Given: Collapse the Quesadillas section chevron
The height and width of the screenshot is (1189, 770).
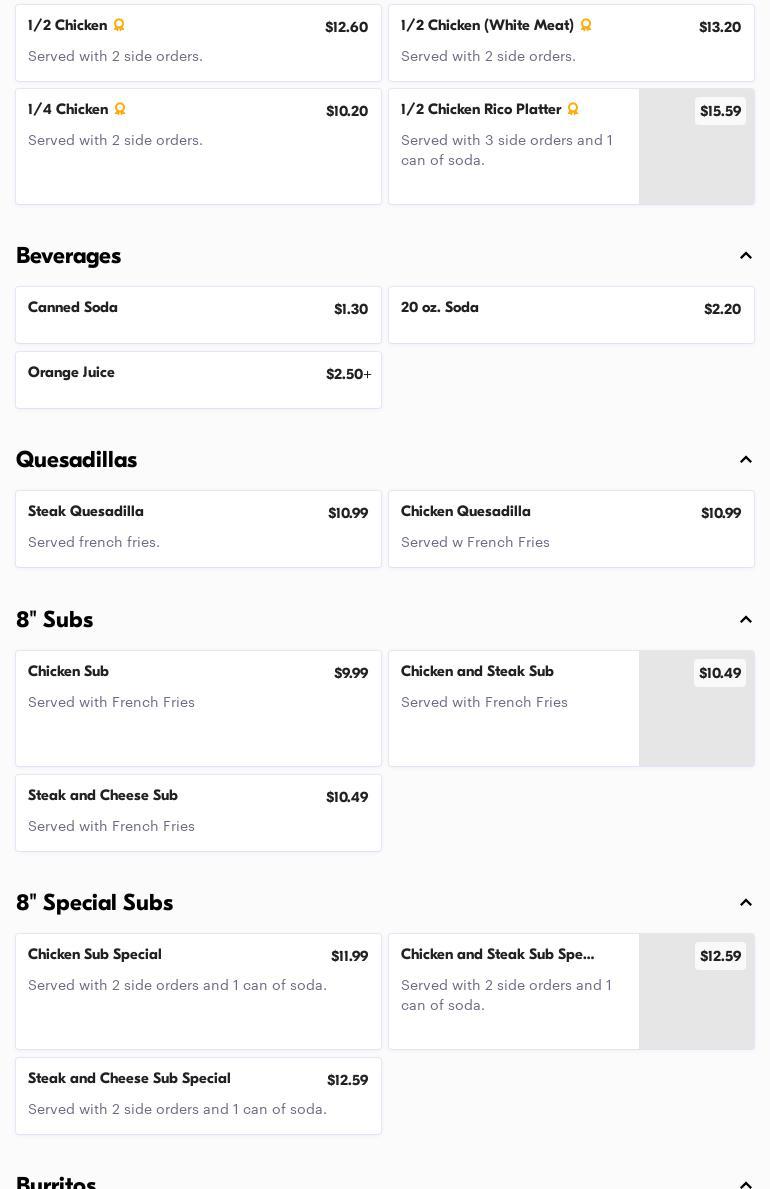Looking at the screenshot, I should point(746,460).
